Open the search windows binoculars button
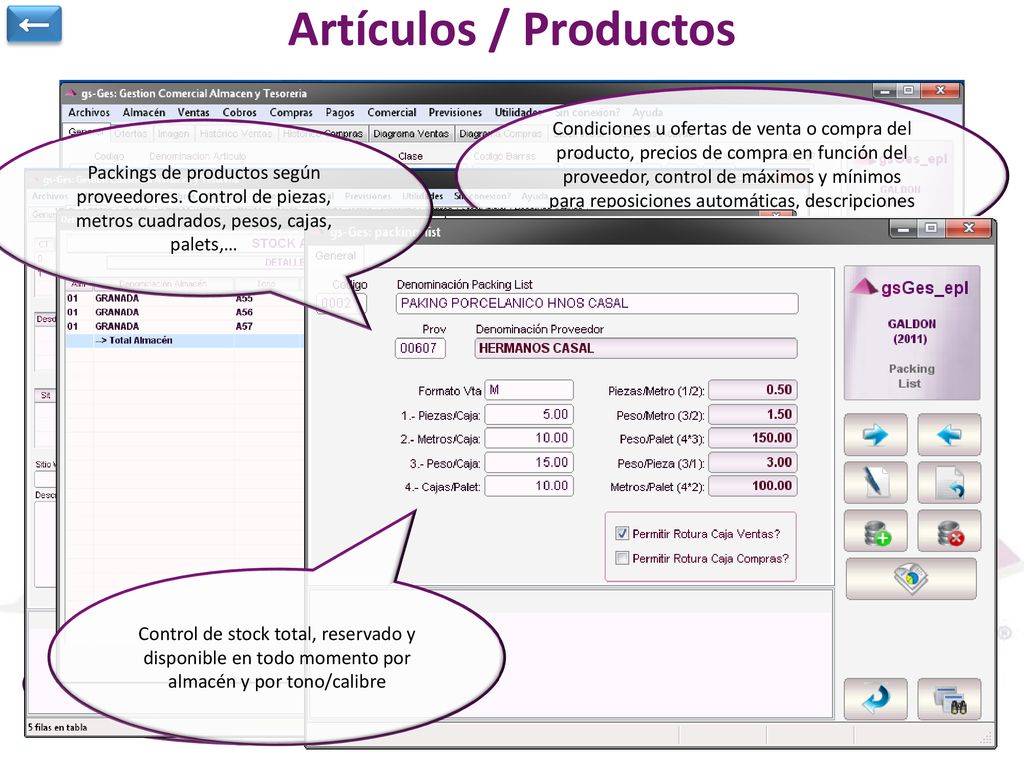1024x768 pixels. pyautogui.click(x=949, y=699)
